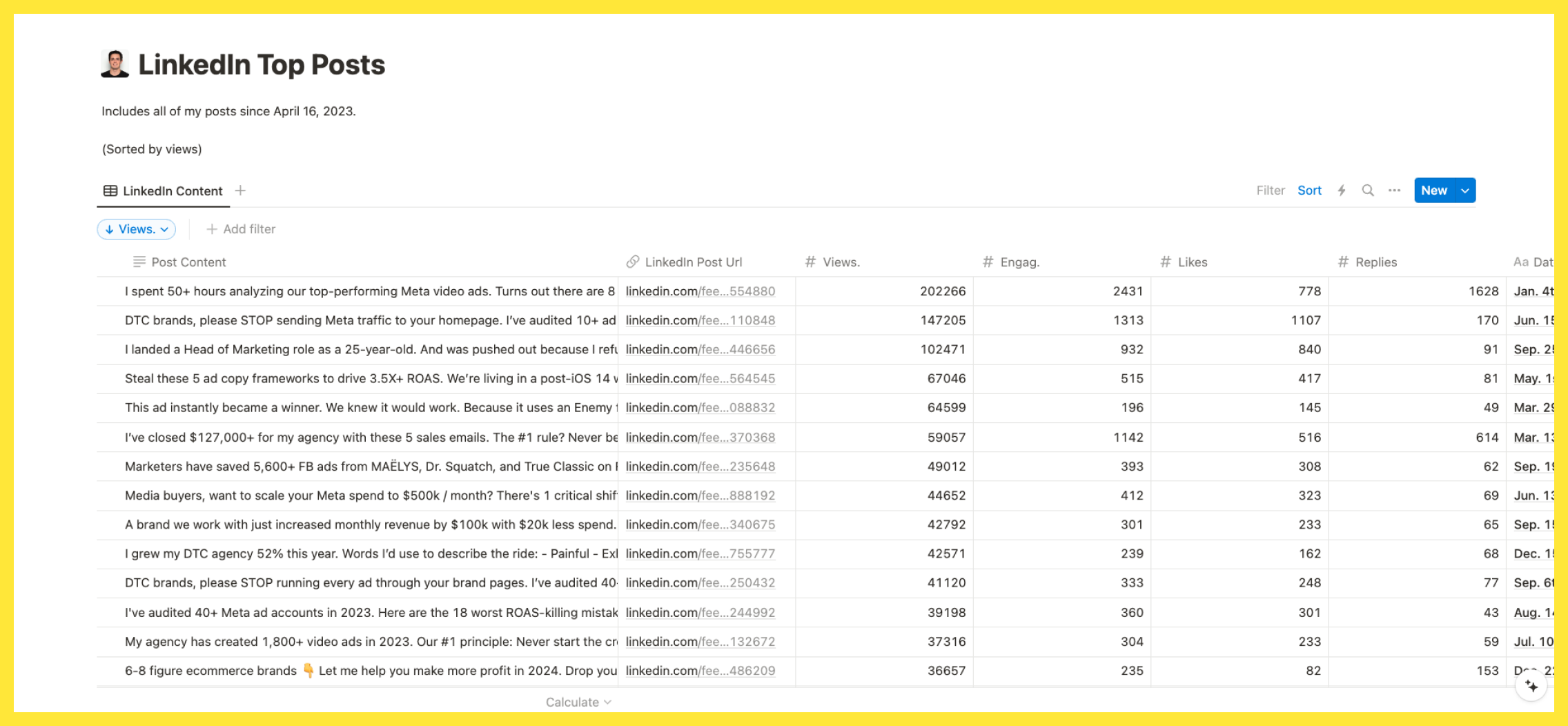
Task: Select the post 'A brand we work with just increased'
Action: [370, 524]
